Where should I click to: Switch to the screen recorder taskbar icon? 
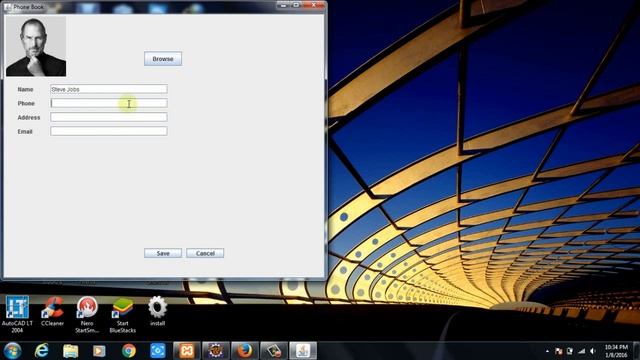(274, 351)
